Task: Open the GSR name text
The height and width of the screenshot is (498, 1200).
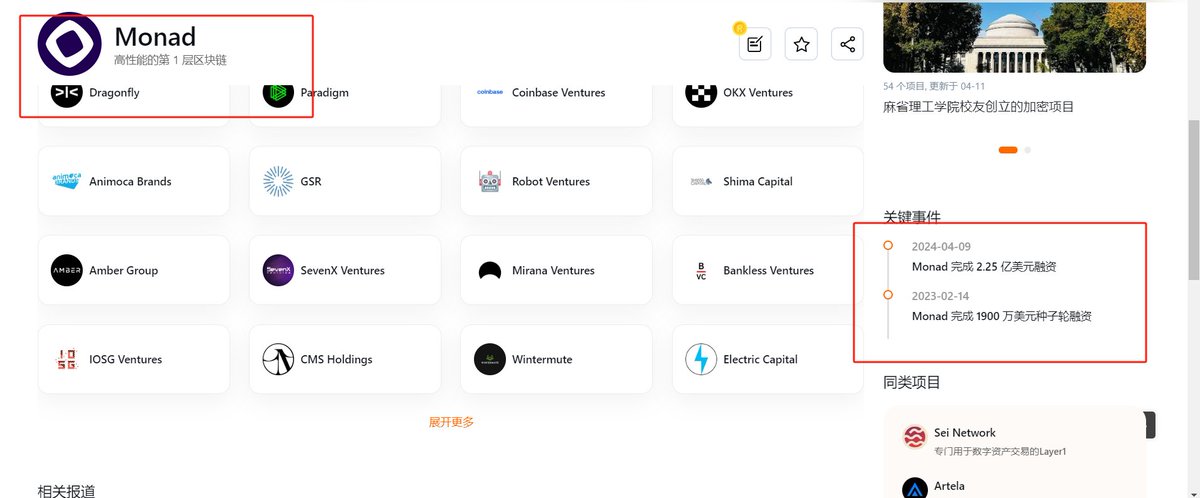Action: point(311,181)
